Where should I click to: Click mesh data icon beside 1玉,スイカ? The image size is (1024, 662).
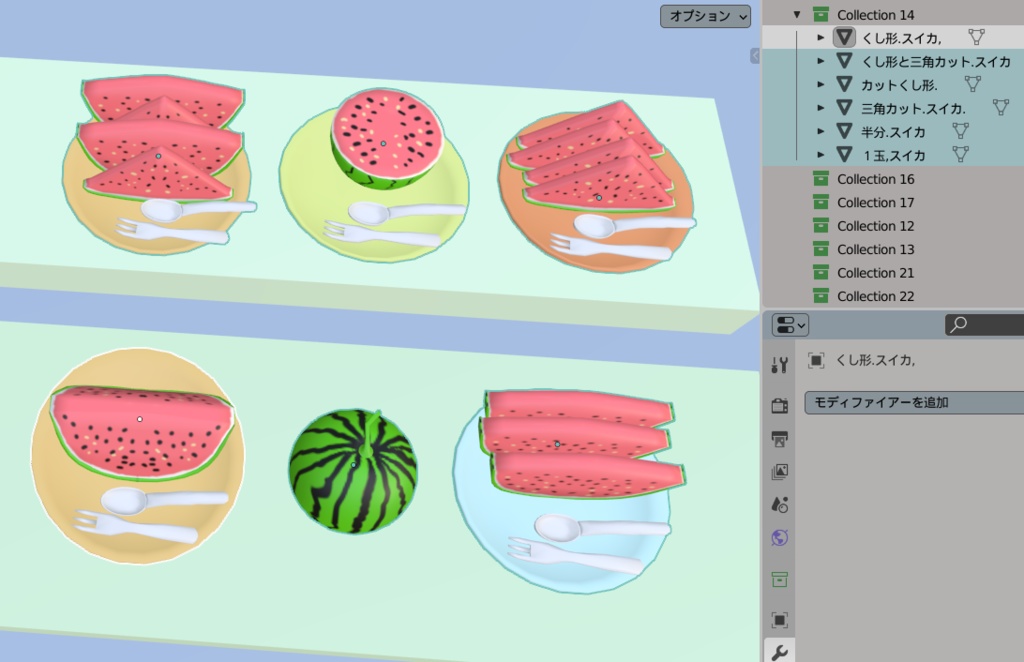(x=960, y=155)
